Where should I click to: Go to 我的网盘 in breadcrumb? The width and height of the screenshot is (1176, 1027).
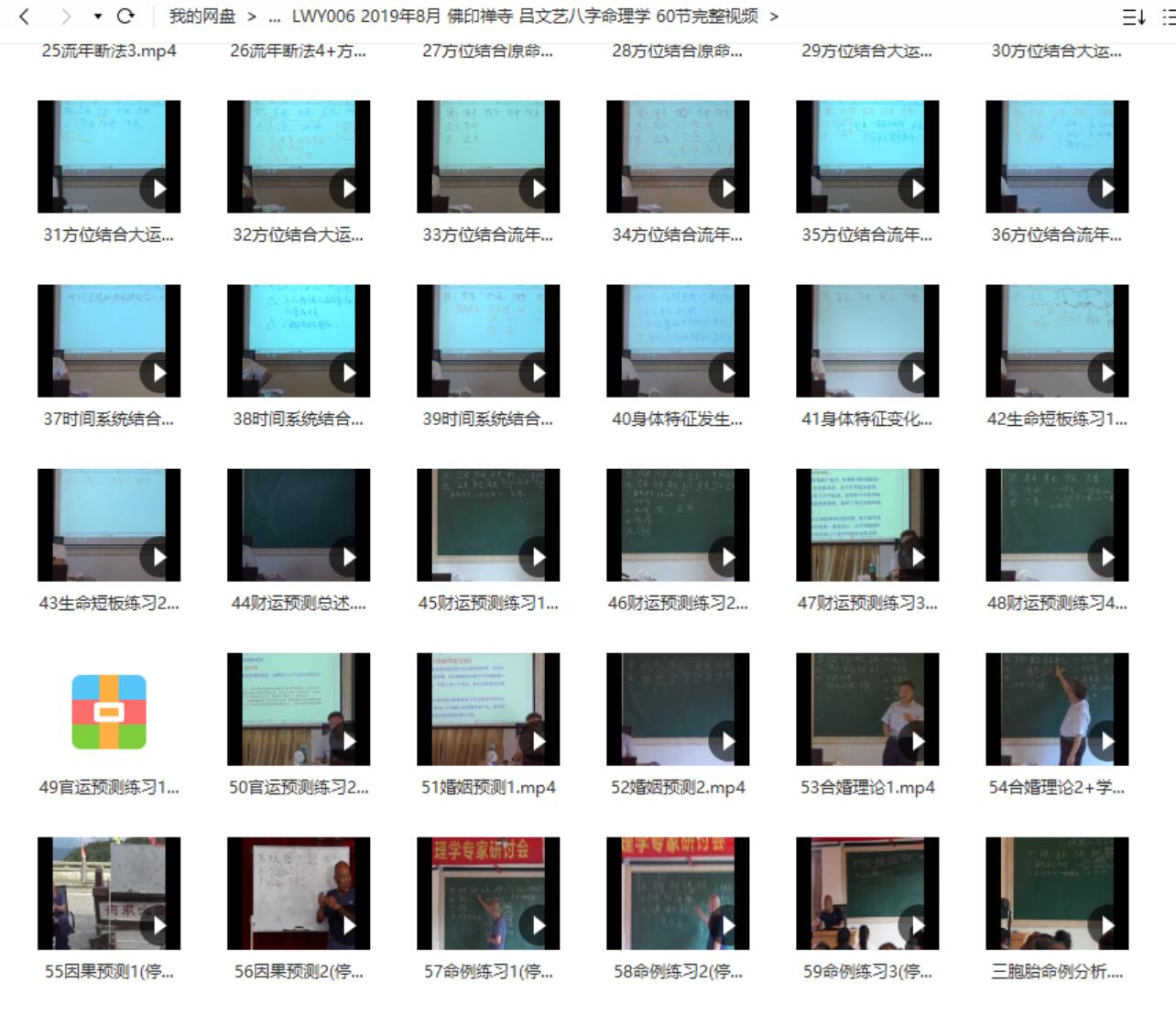201,16
